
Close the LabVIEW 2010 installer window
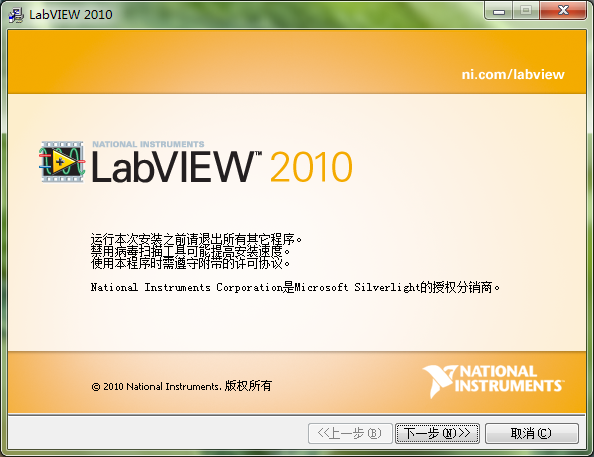pyautogui.click(x=563, y=11)
